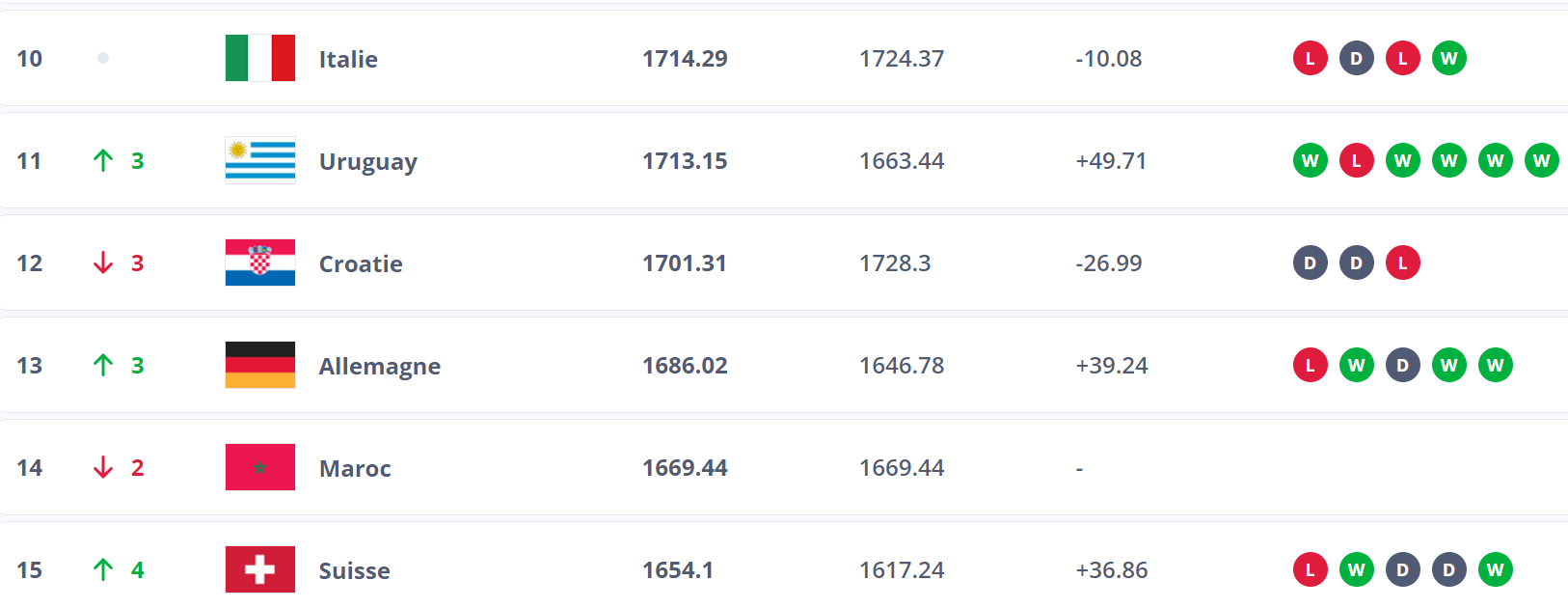Click Maroc's red down arrow
Screen dimensions: 1568x608
[103, 467]
